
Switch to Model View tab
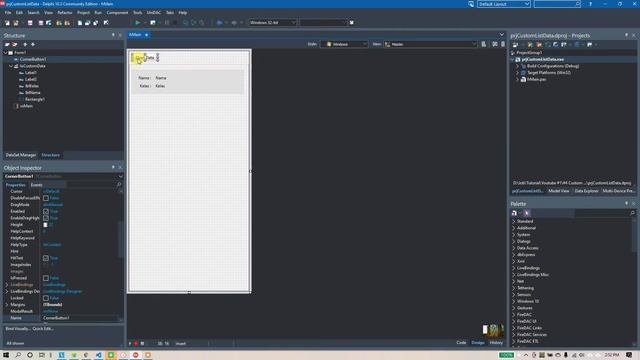559,191
